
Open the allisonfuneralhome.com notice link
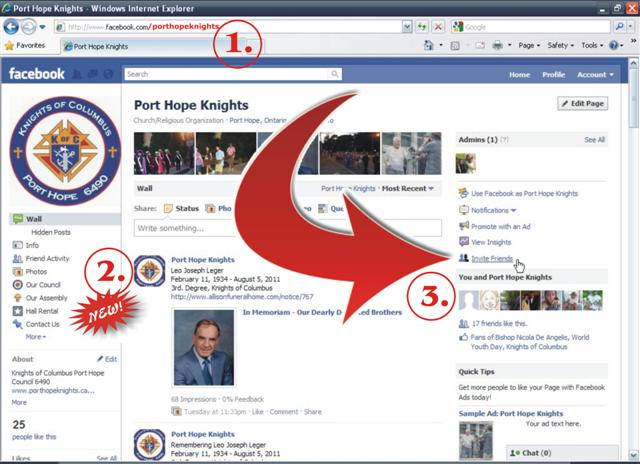coord(242,297)
